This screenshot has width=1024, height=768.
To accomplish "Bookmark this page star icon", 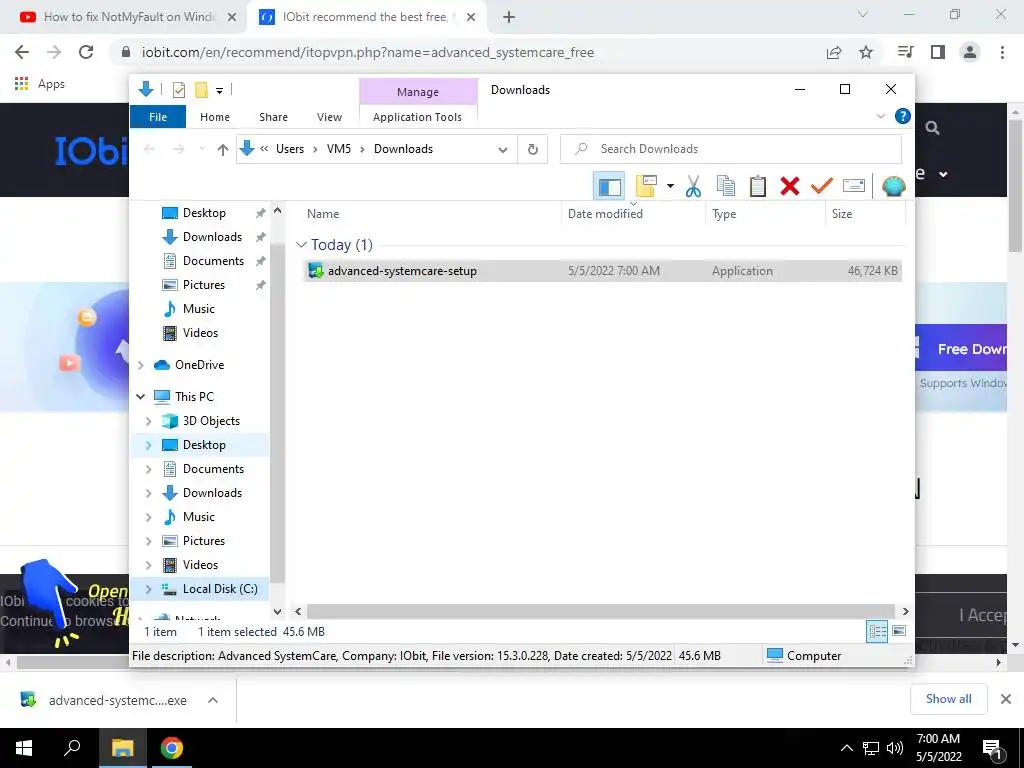I will (866, 52).
